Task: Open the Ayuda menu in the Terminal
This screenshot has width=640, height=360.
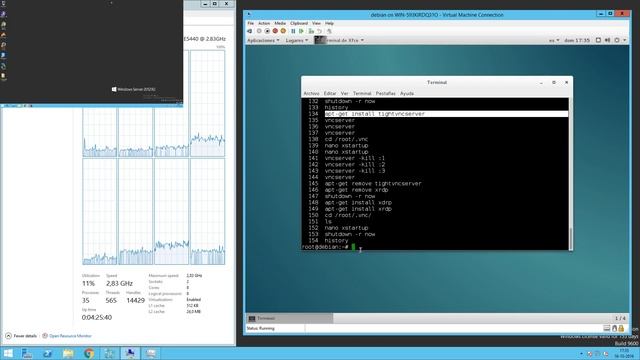Action: (x=407, y=93)
